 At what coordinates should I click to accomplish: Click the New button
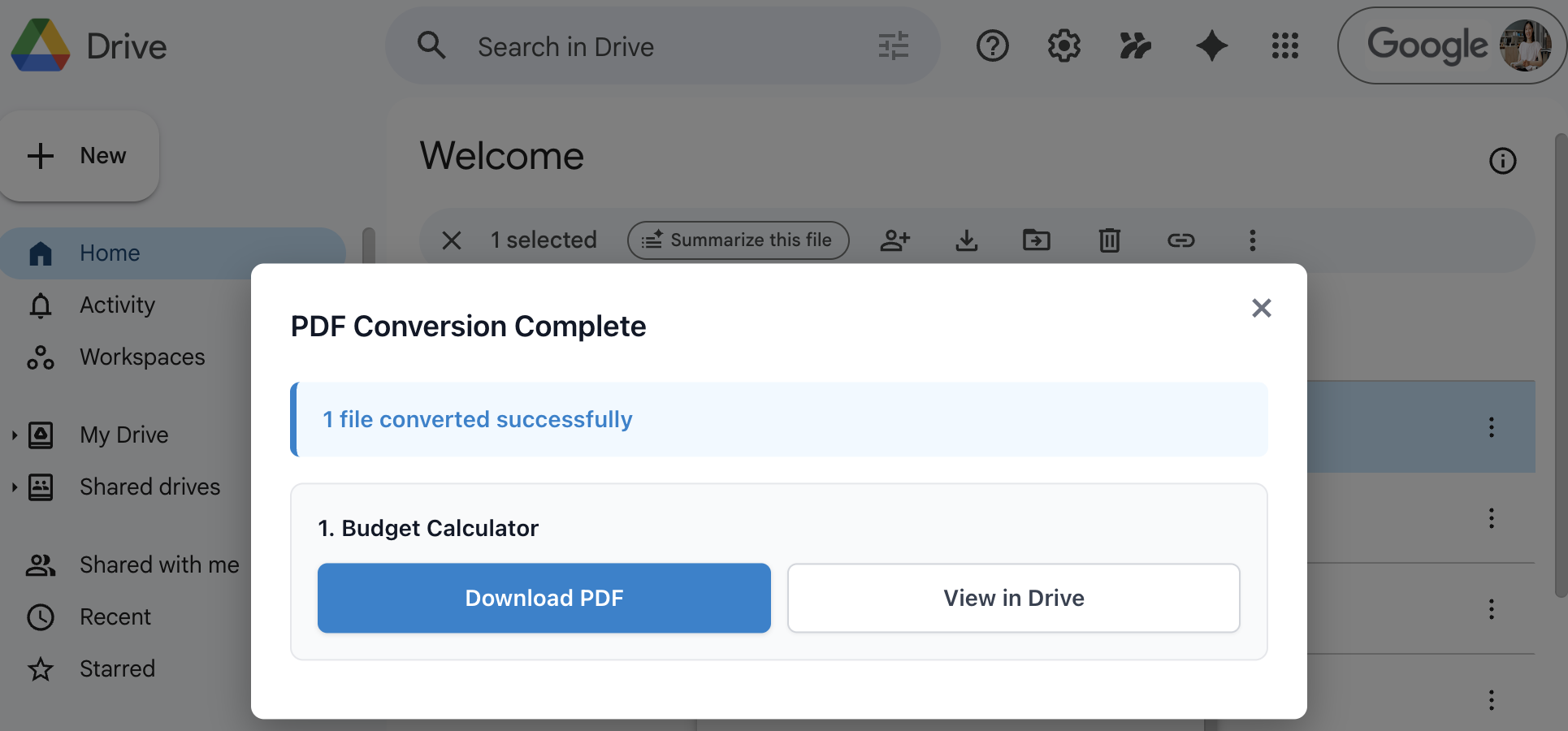tap(80, 156)
